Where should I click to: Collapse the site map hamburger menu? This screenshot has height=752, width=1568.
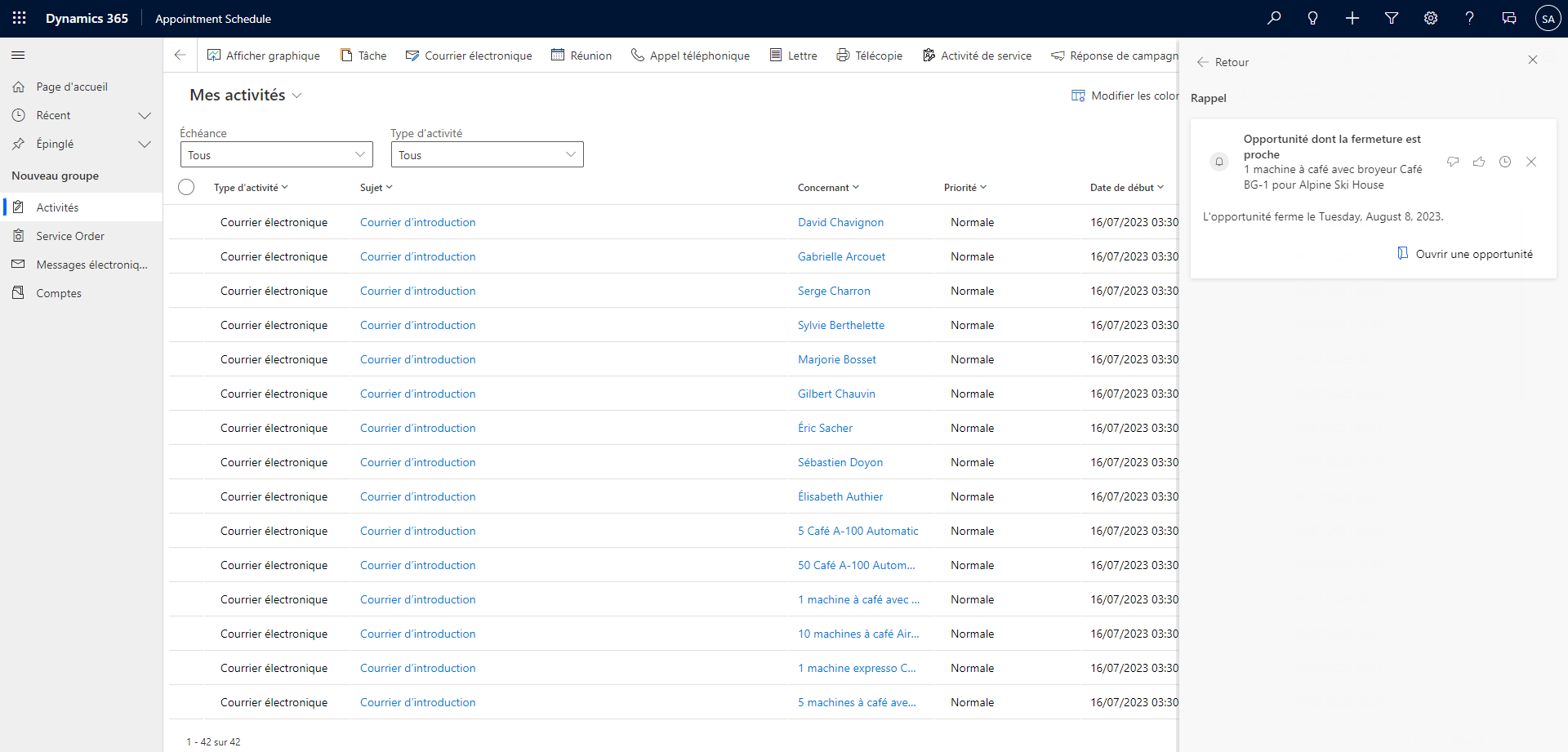pyautogui.click(x=18, y=56)
